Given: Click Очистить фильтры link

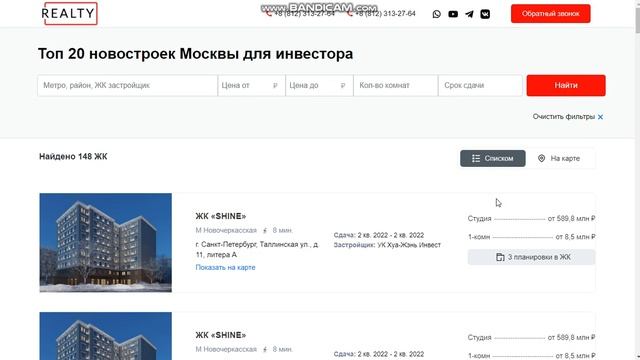Looking at the screenshot, I should [563, 117].
